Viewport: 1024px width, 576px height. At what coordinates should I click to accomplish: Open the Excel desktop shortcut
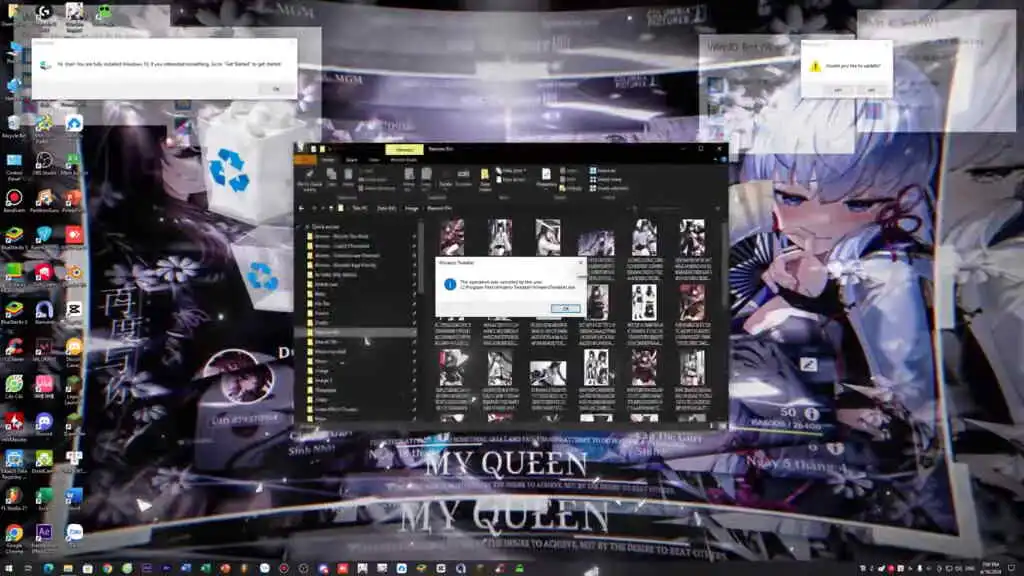(x=45, y=496)
